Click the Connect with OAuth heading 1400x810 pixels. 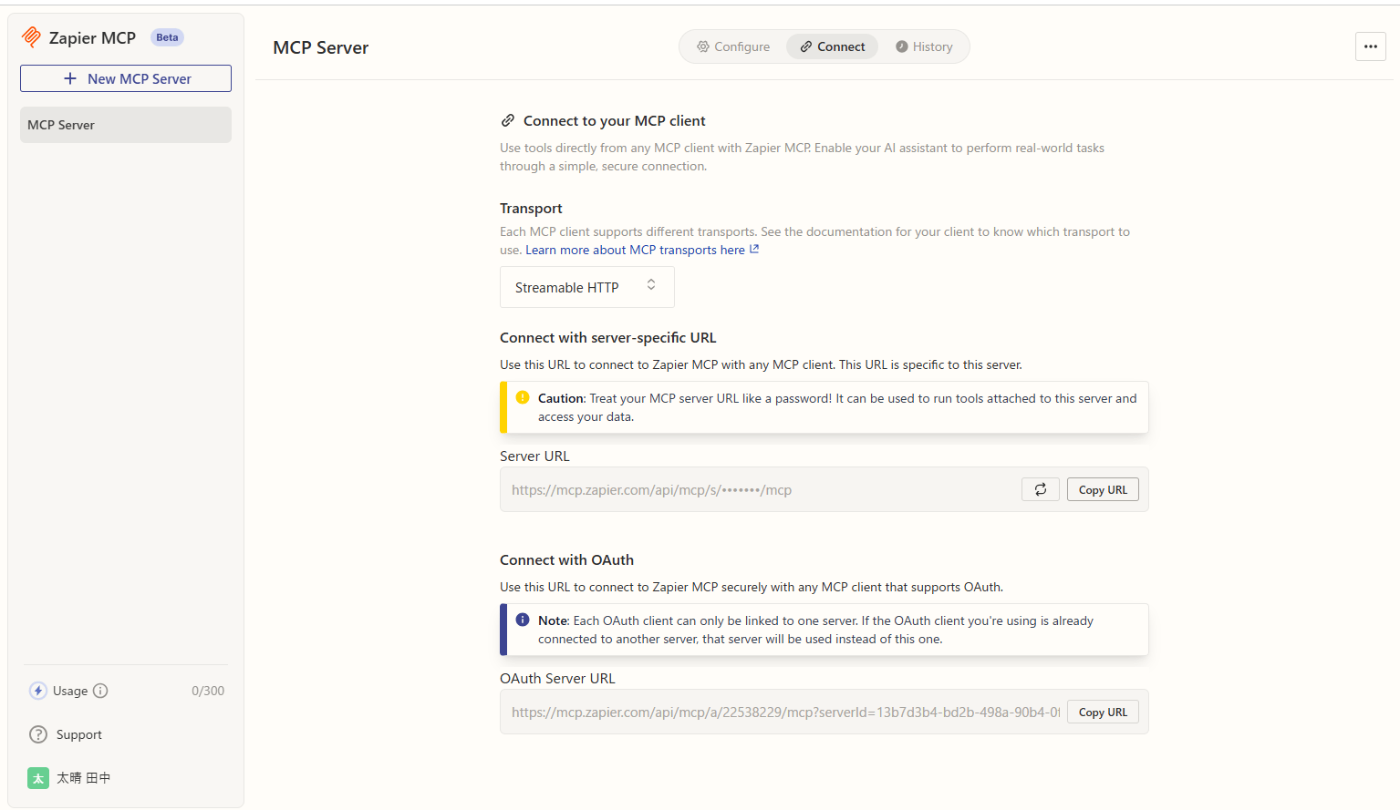pos(567,560)
